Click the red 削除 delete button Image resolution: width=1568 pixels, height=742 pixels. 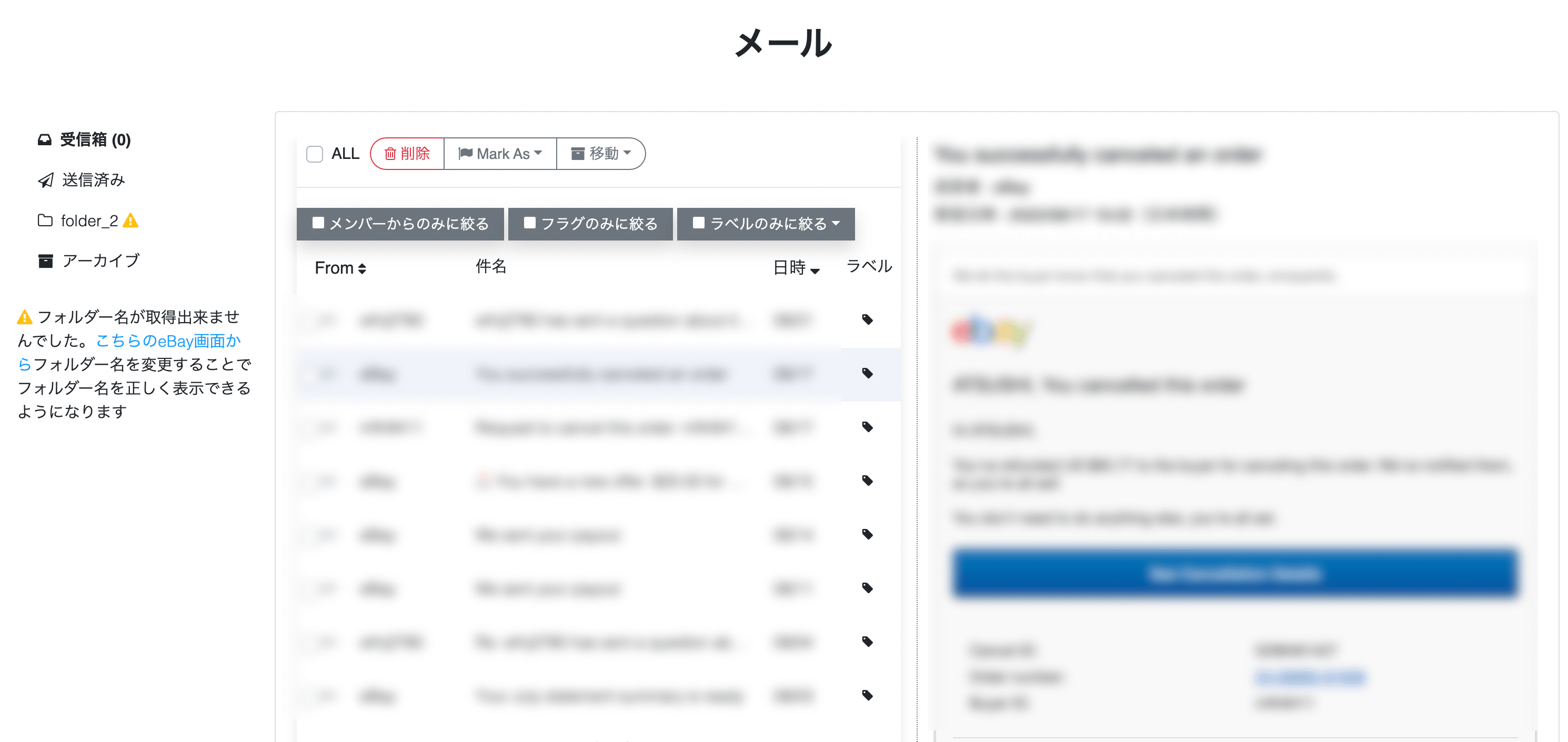click(x=407, y=154)
